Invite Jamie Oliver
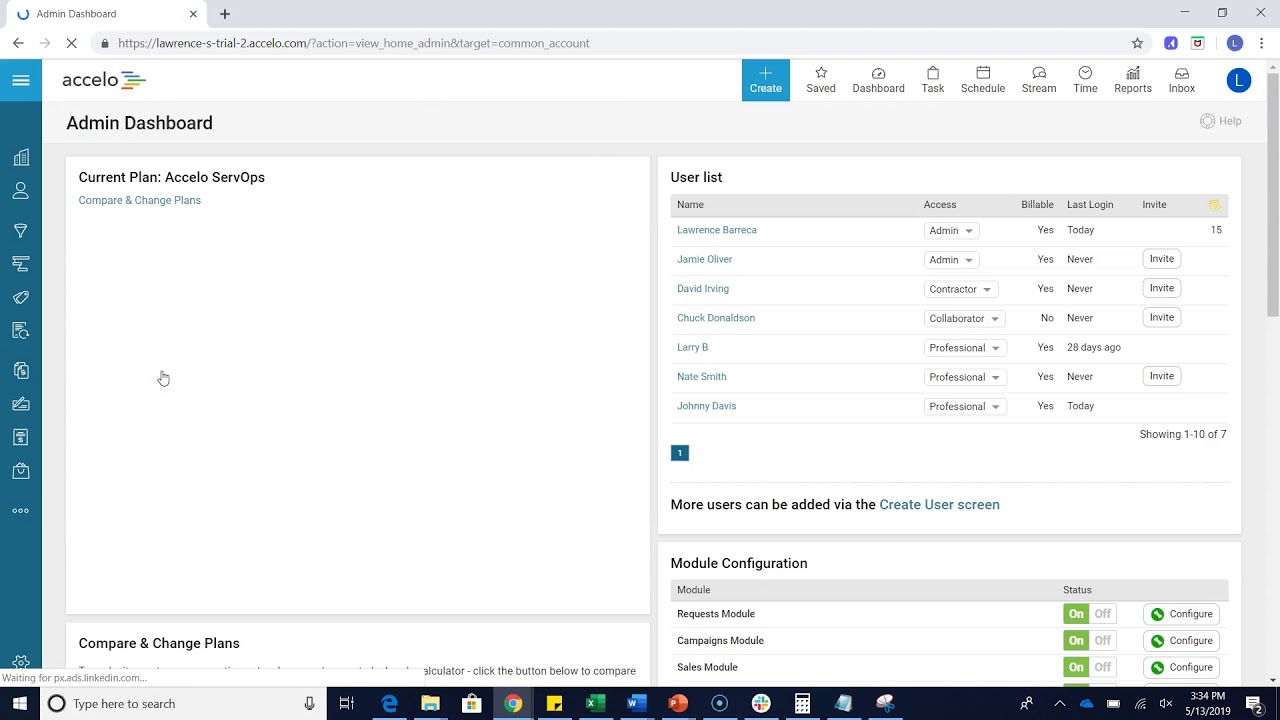1280x720 pixels. point(1161,259)
